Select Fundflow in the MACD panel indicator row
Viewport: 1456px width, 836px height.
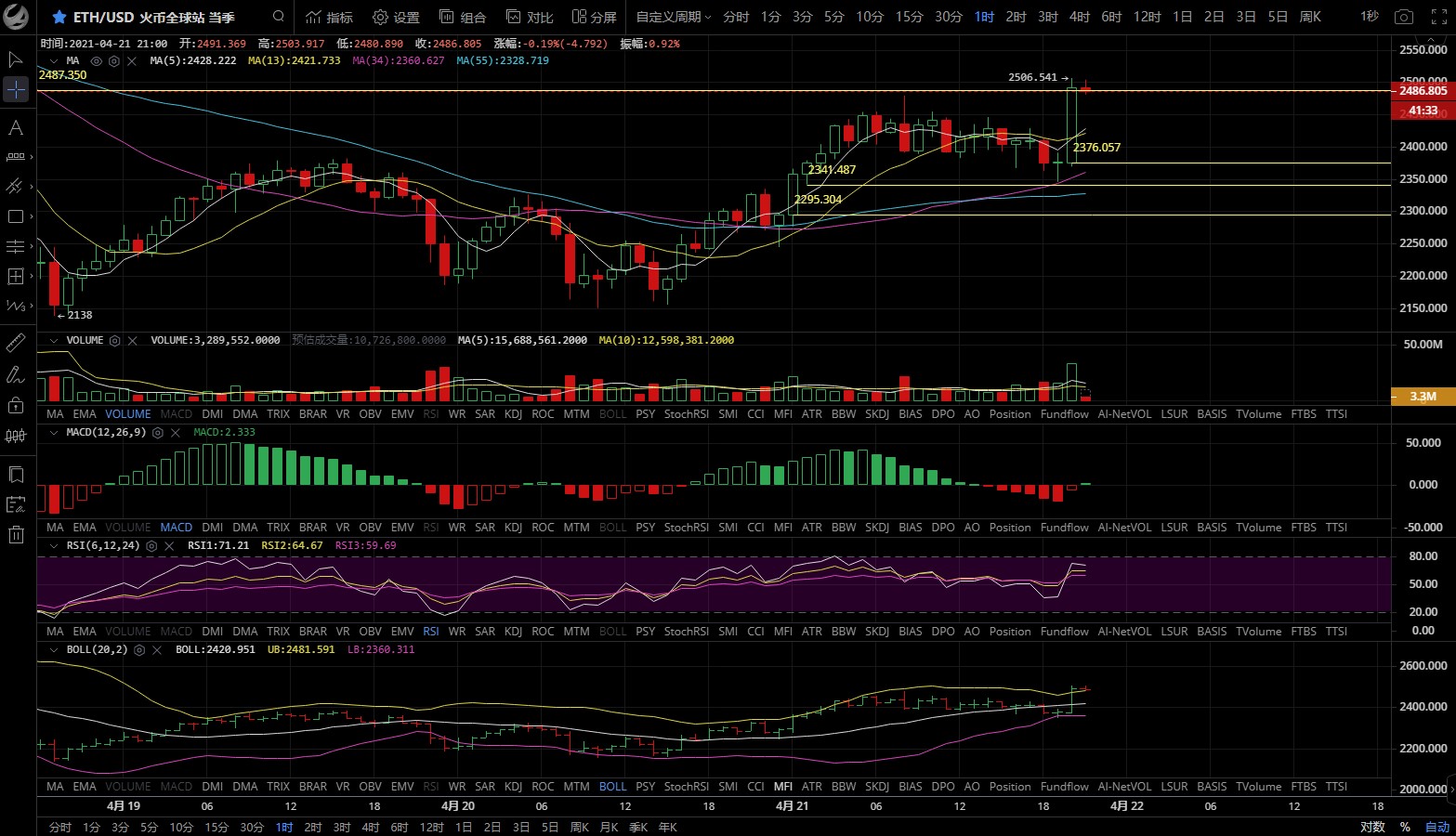click(1065, 528)
